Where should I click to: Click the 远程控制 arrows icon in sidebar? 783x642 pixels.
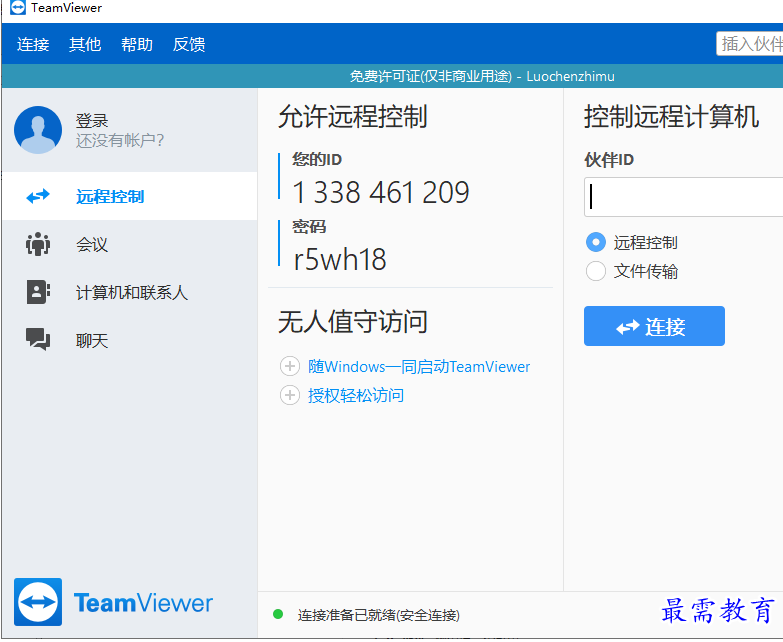click(38, 196)
